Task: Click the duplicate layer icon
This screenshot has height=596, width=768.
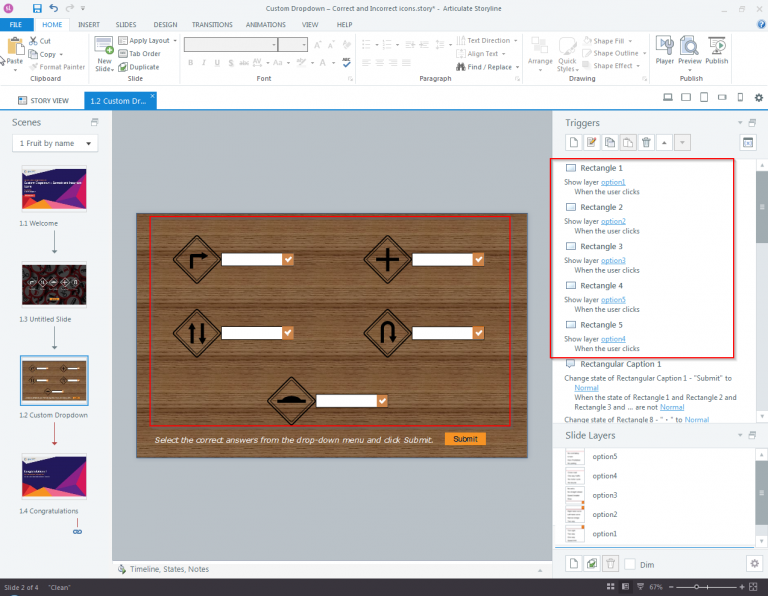Action: click(592, 564)
